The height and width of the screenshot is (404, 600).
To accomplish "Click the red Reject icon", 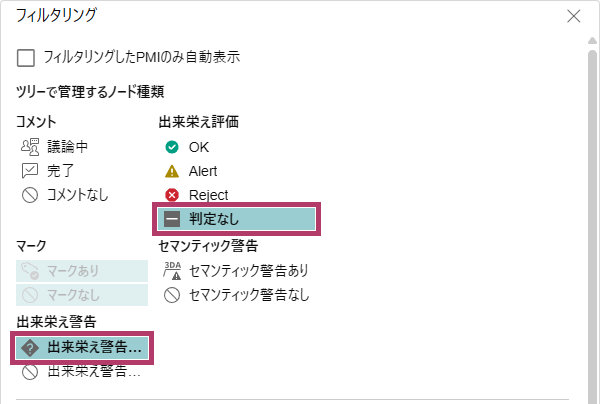I will click(x=172, y=195).
